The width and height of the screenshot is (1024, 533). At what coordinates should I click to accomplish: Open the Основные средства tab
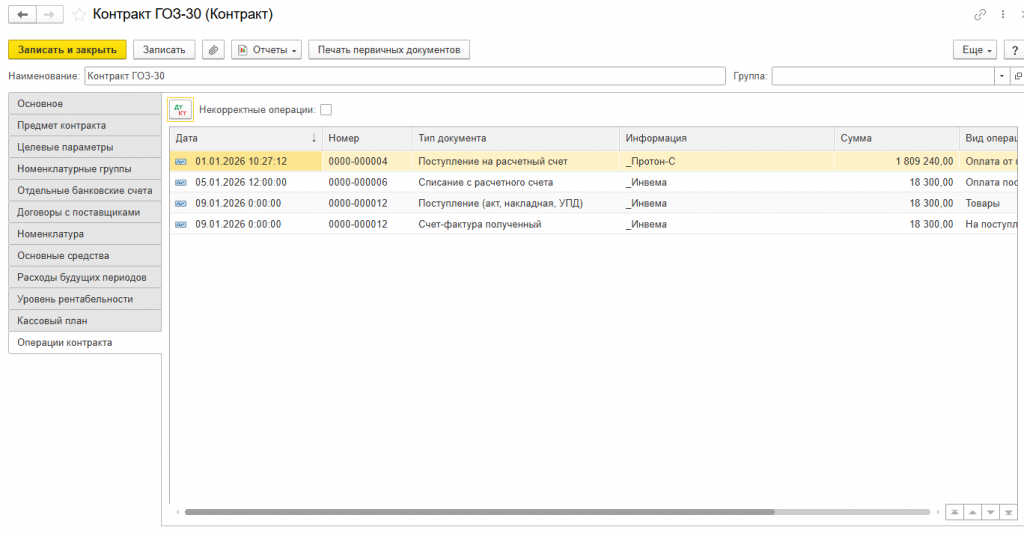(x=85, y=255)
